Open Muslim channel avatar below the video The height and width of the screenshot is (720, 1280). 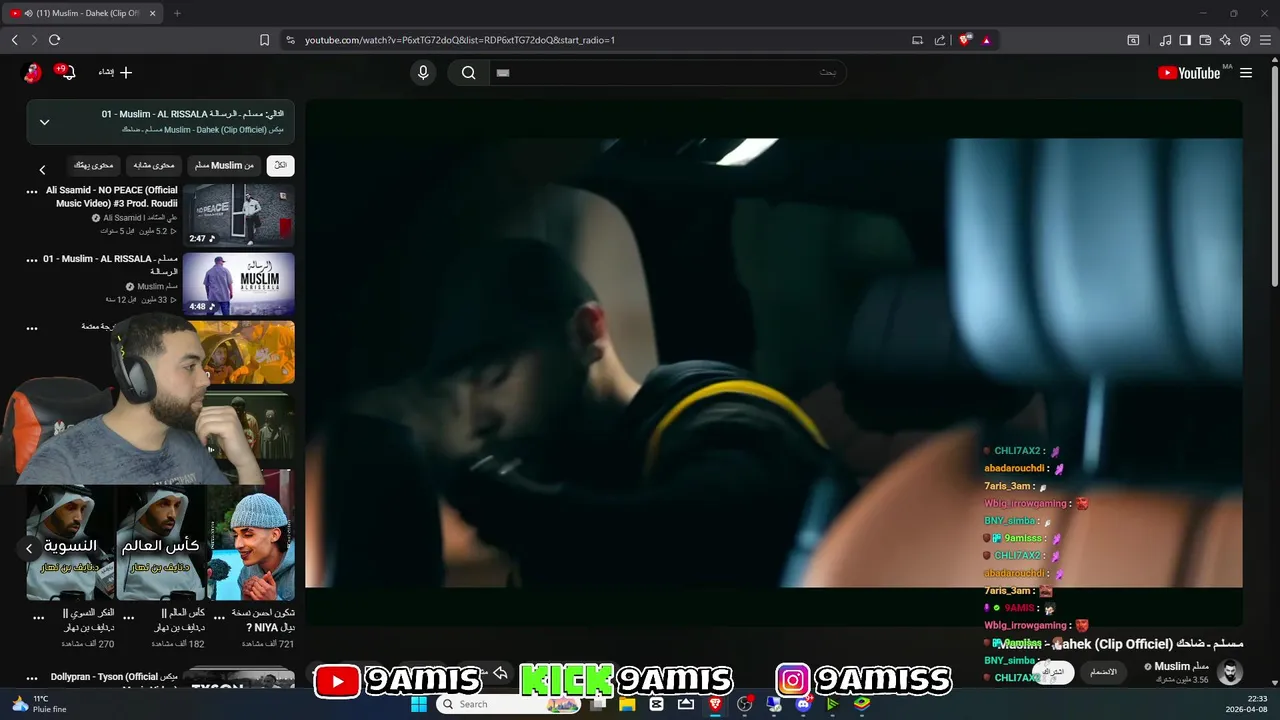coord(1230,671)
